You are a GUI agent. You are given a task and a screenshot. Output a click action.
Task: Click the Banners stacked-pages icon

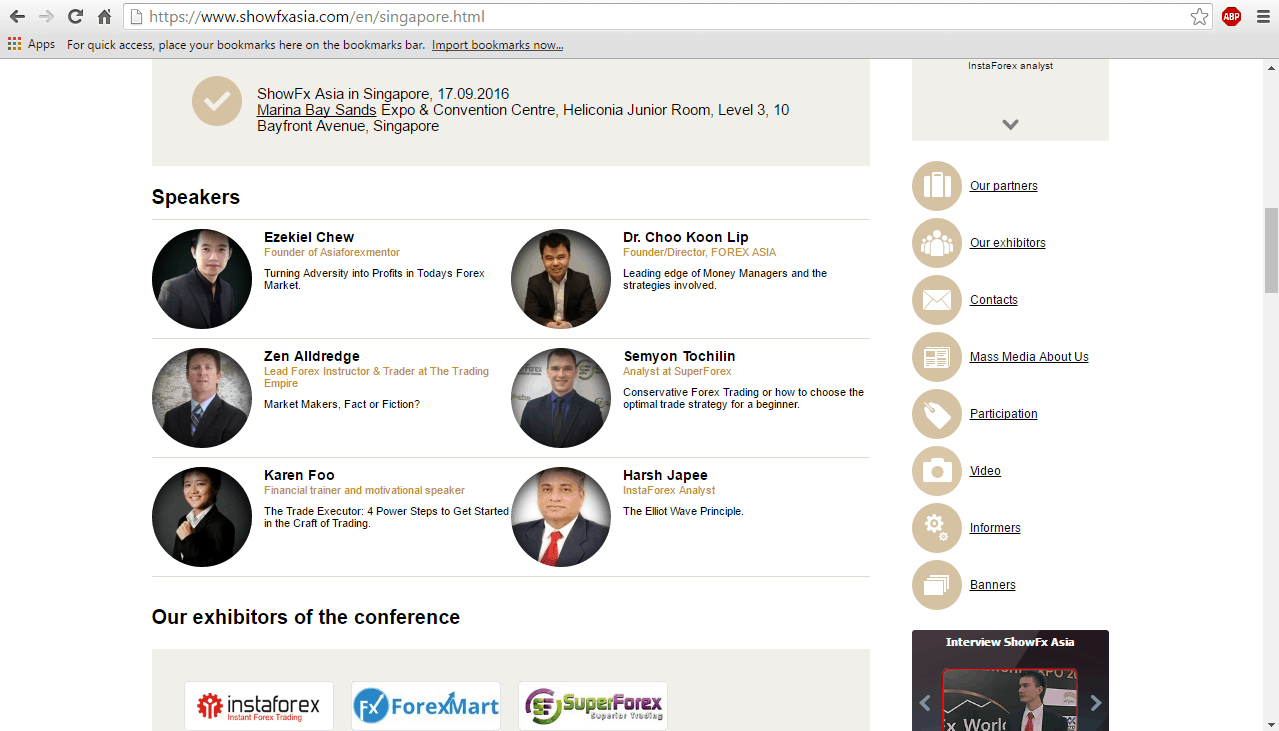coord(937,585)
